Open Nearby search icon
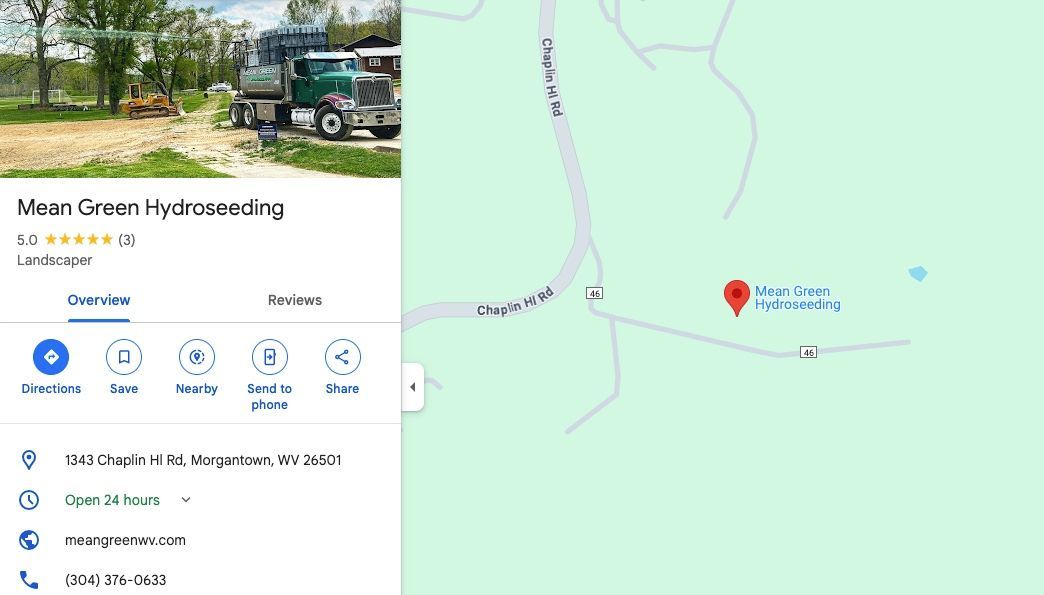The height and width of the screenshot is (595, 1044). tap(196, 357)
